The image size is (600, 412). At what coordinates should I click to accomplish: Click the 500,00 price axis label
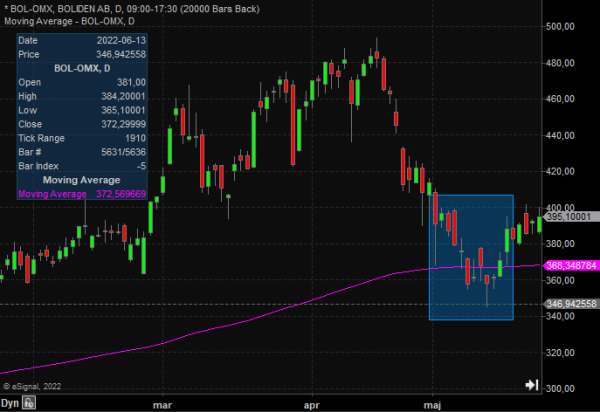tap(560, 26)
